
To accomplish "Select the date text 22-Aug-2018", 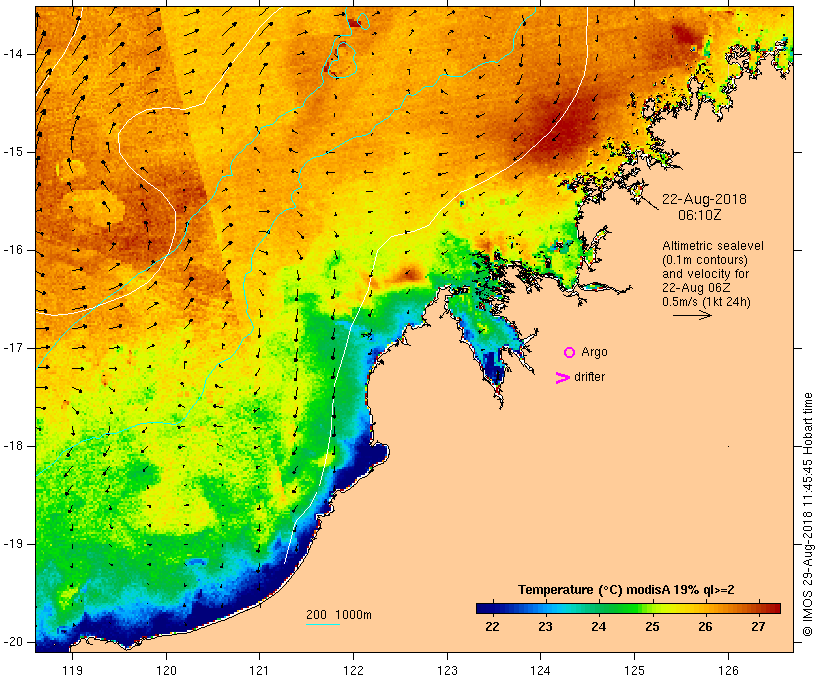I will pyautogui.click(x=704, y=199).
